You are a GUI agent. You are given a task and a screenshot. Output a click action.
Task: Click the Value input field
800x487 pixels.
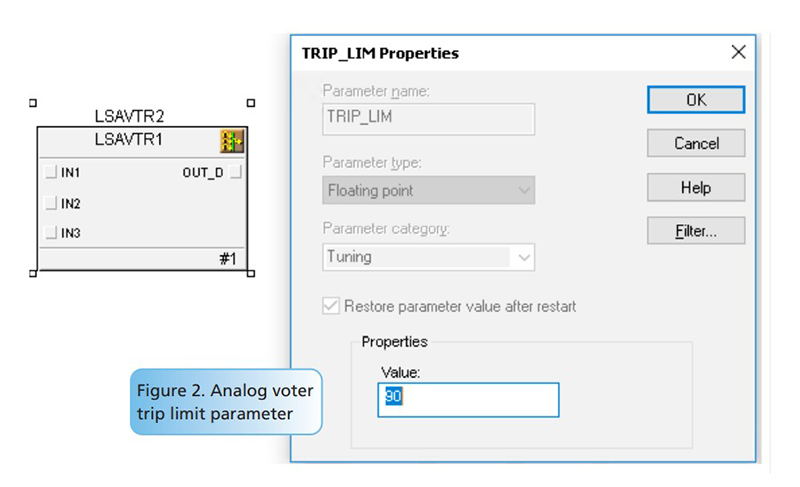pos(468,399)
